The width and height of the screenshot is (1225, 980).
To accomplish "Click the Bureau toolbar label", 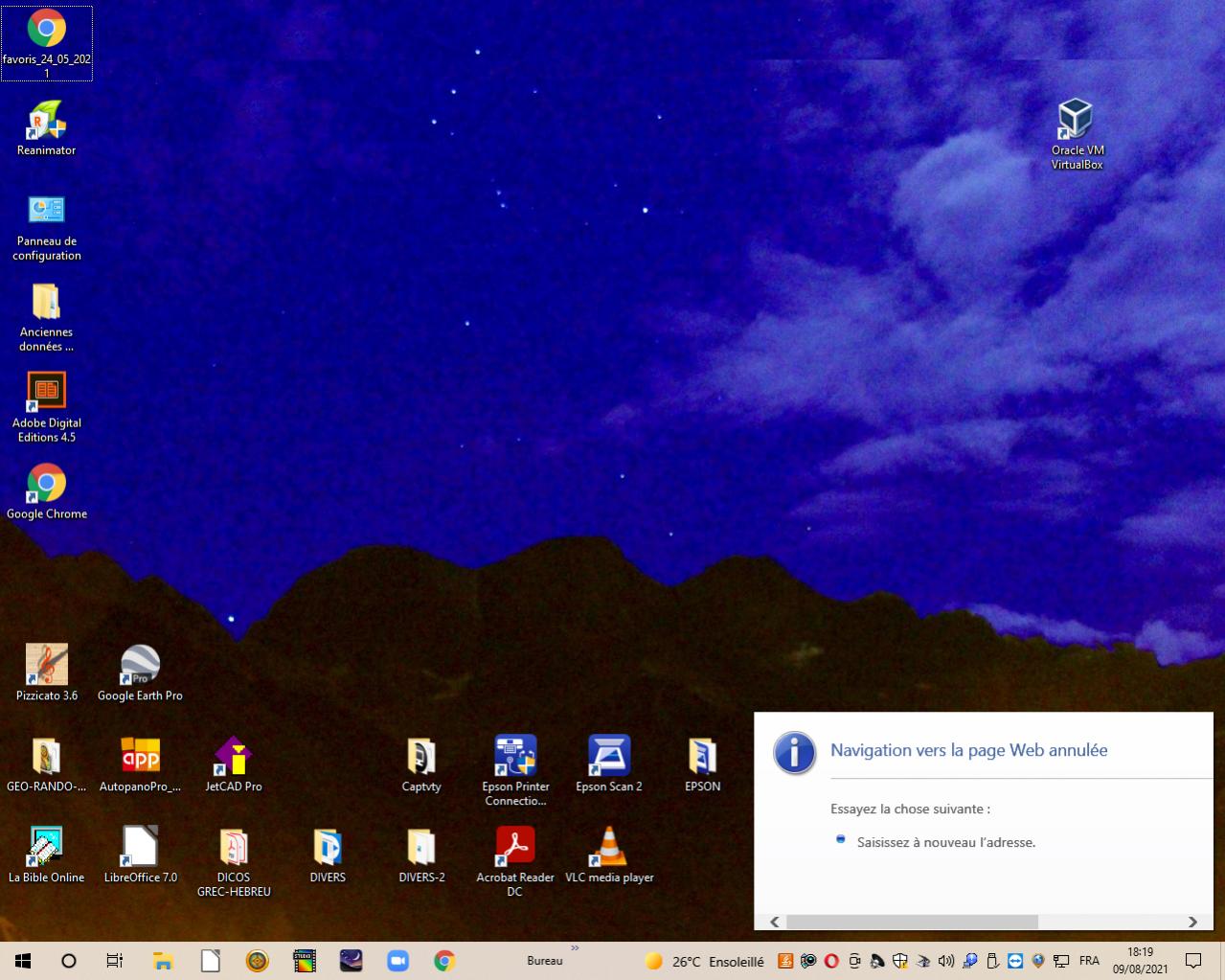I will pyautogui.click(x=545, y=961).
